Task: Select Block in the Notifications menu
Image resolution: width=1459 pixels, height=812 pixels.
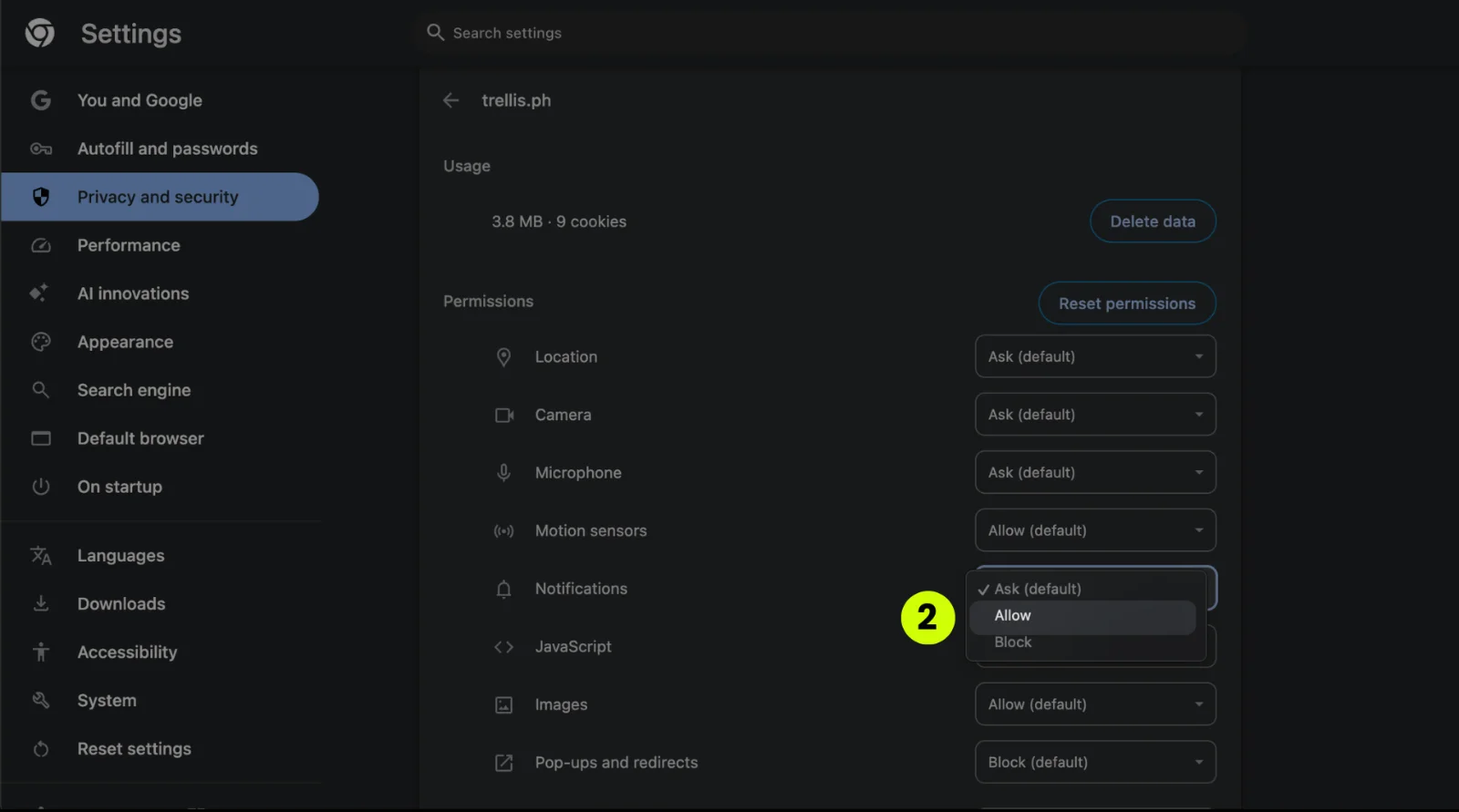Action: point(1082,642)
